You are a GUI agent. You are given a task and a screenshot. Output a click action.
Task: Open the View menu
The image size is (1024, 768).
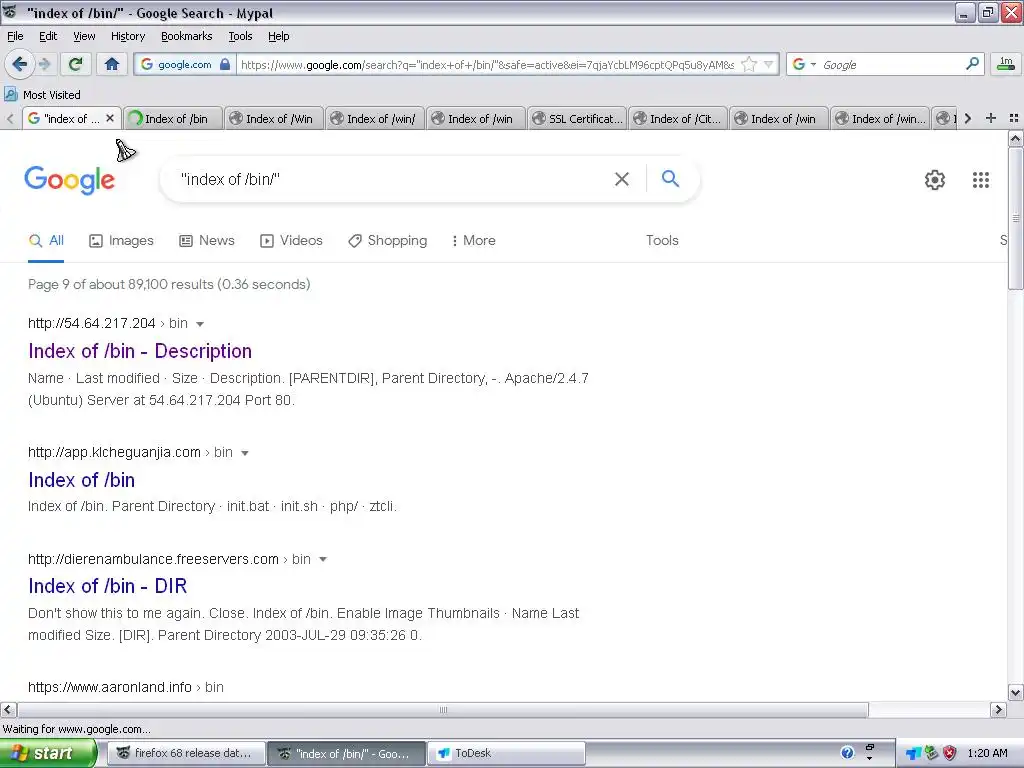click(84, 36)
